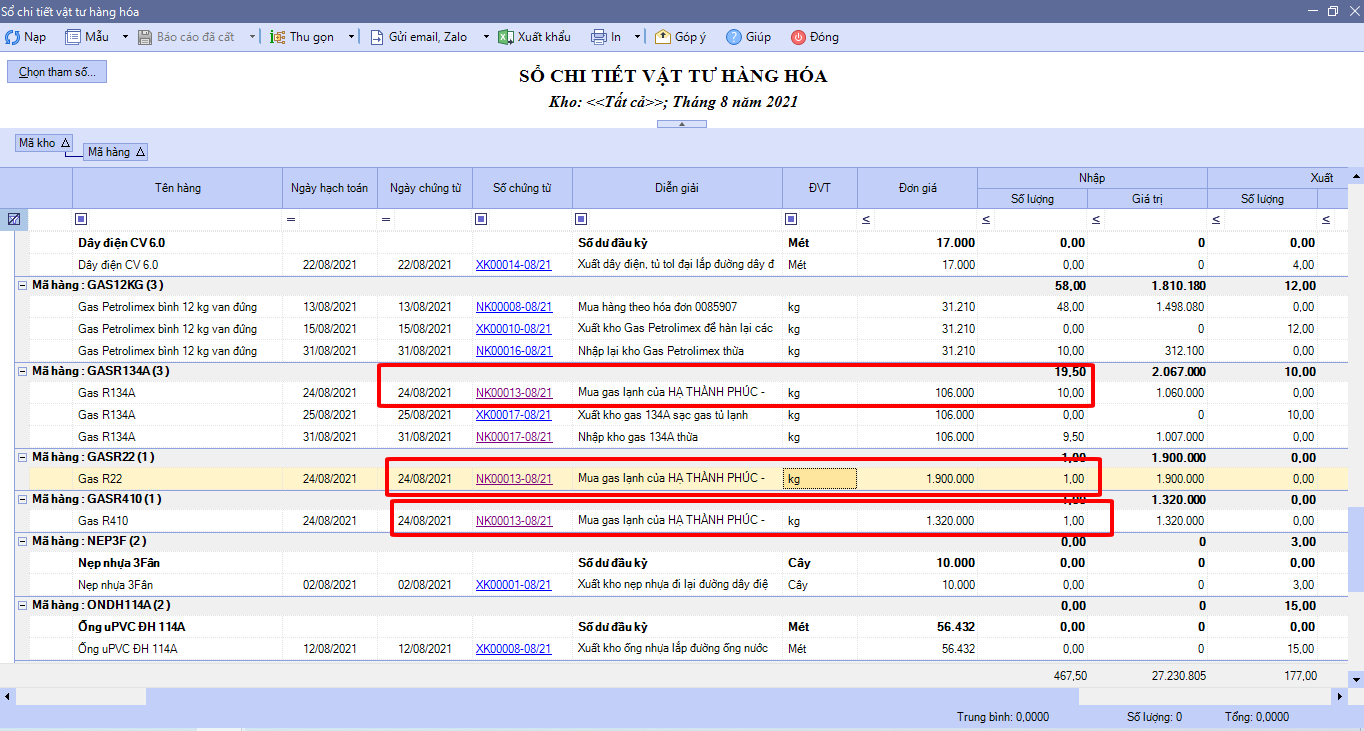
Task: Click the horizontal scrollbar right arrow
Action: (x=1340, y=695)
